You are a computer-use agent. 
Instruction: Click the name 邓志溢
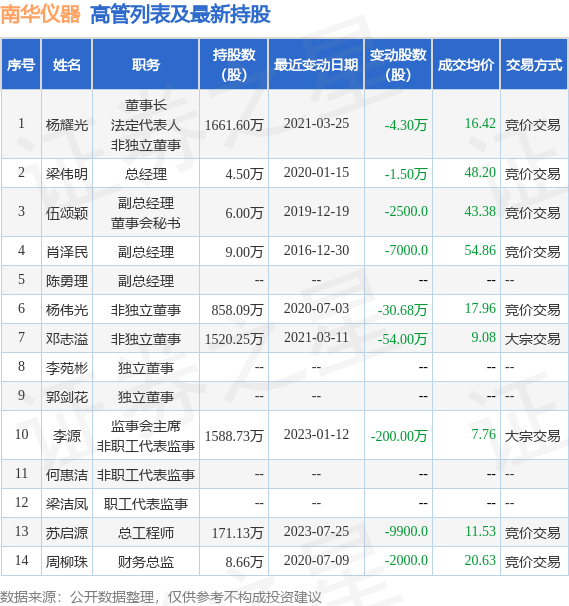tap(67, 339)
